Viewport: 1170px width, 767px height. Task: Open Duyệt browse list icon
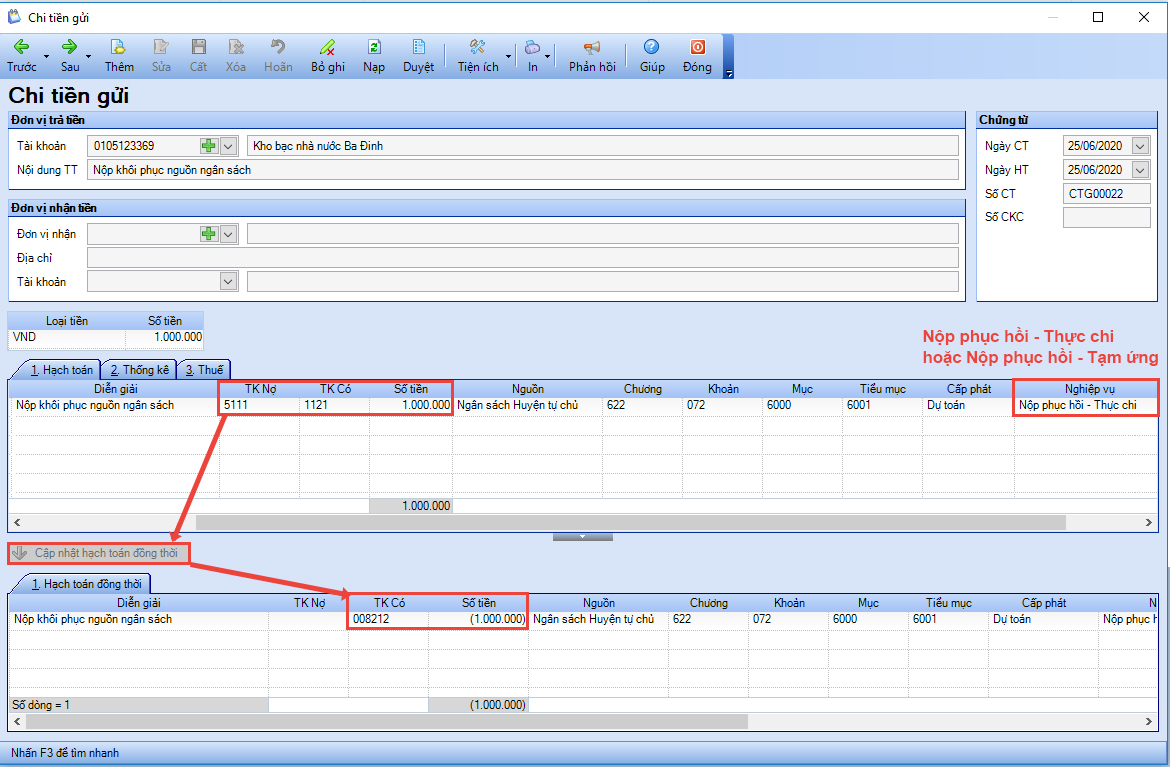419,47
